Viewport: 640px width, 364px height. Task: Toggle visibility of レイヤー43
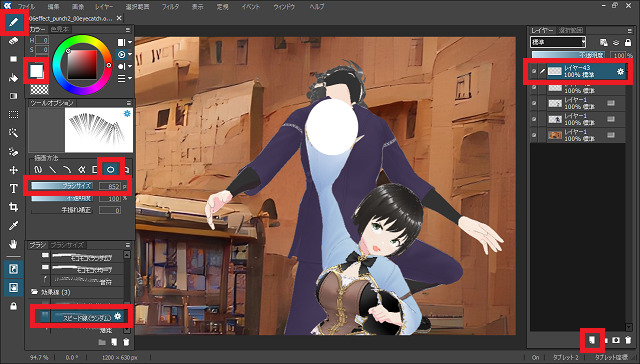pos(534,71)
